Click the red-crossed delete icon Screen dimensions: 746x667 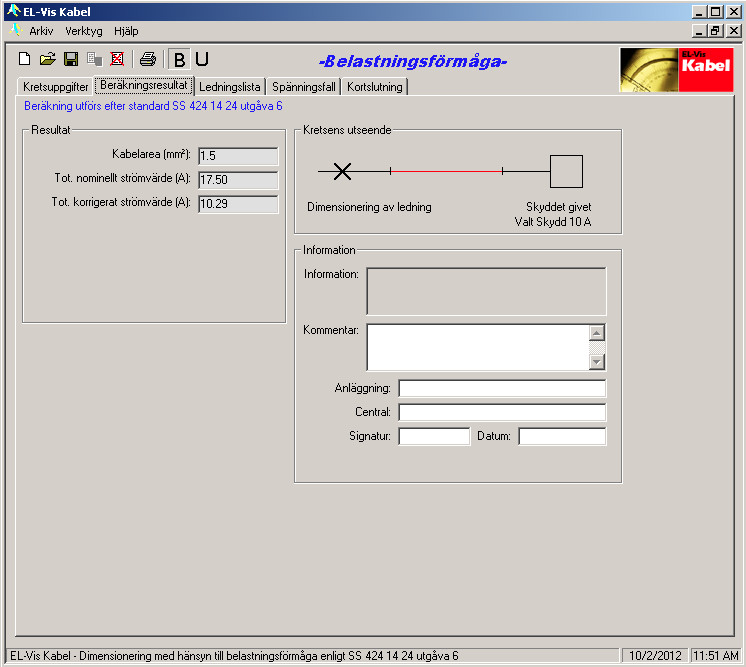tap(117, 59)
